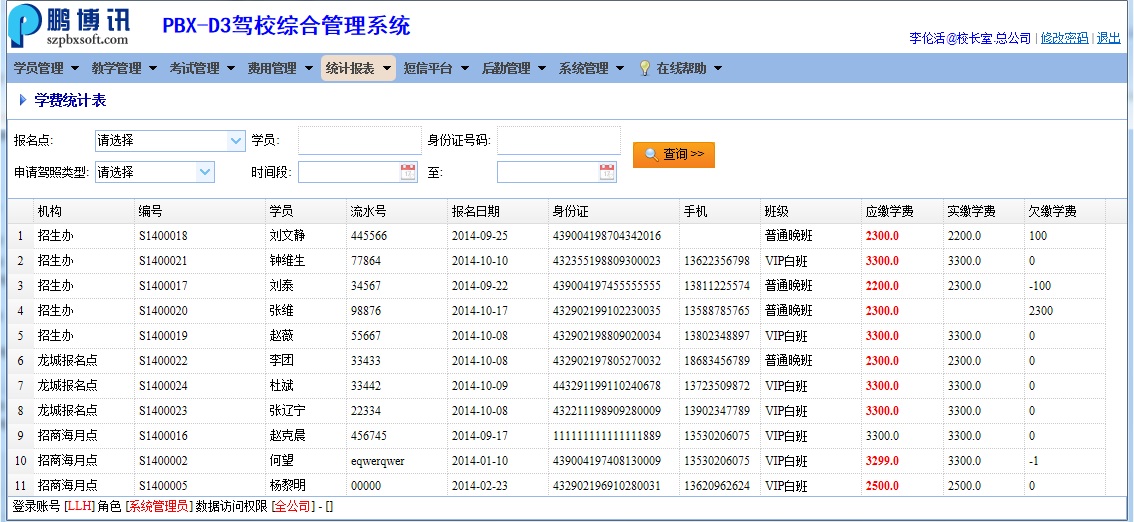Select student 李团 in the table
The width and height of the screenshot is (1134, 522).
point(281,360)
